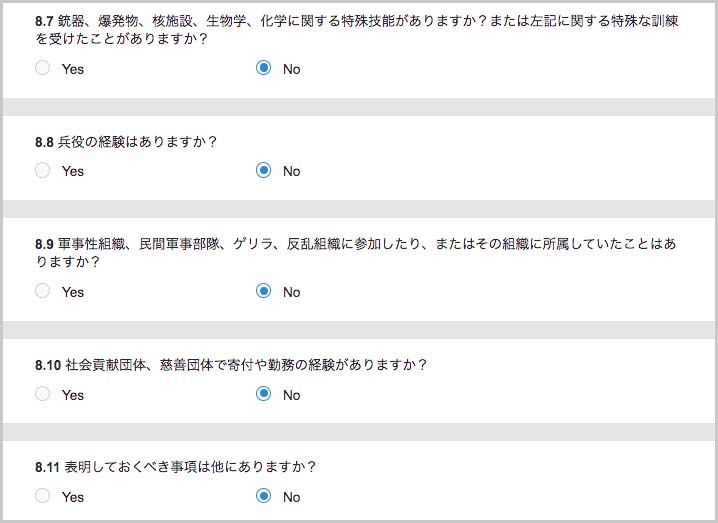The image size is (718, 523).
Task: Click the No label under question 8.9
Action: tap(292, 292)
